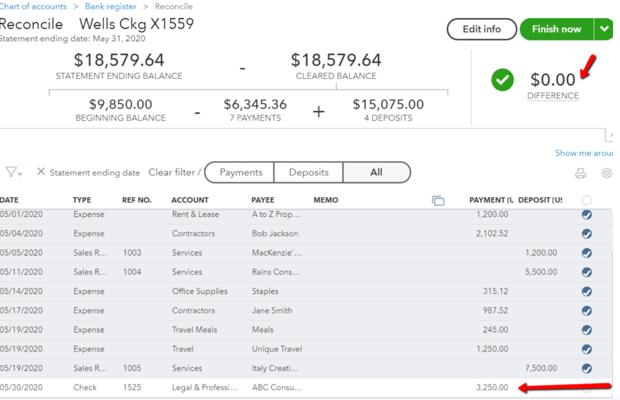Click the green checkmark next to difference

502,80
